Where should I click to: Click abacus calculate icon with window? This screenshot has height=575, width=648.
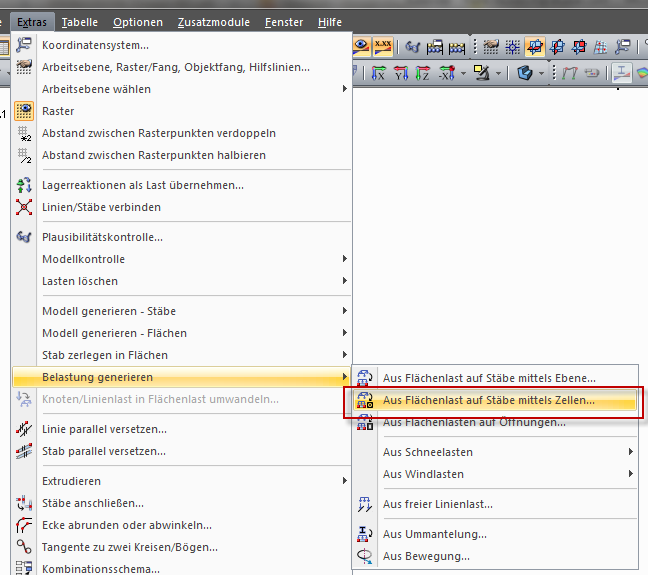434,47
